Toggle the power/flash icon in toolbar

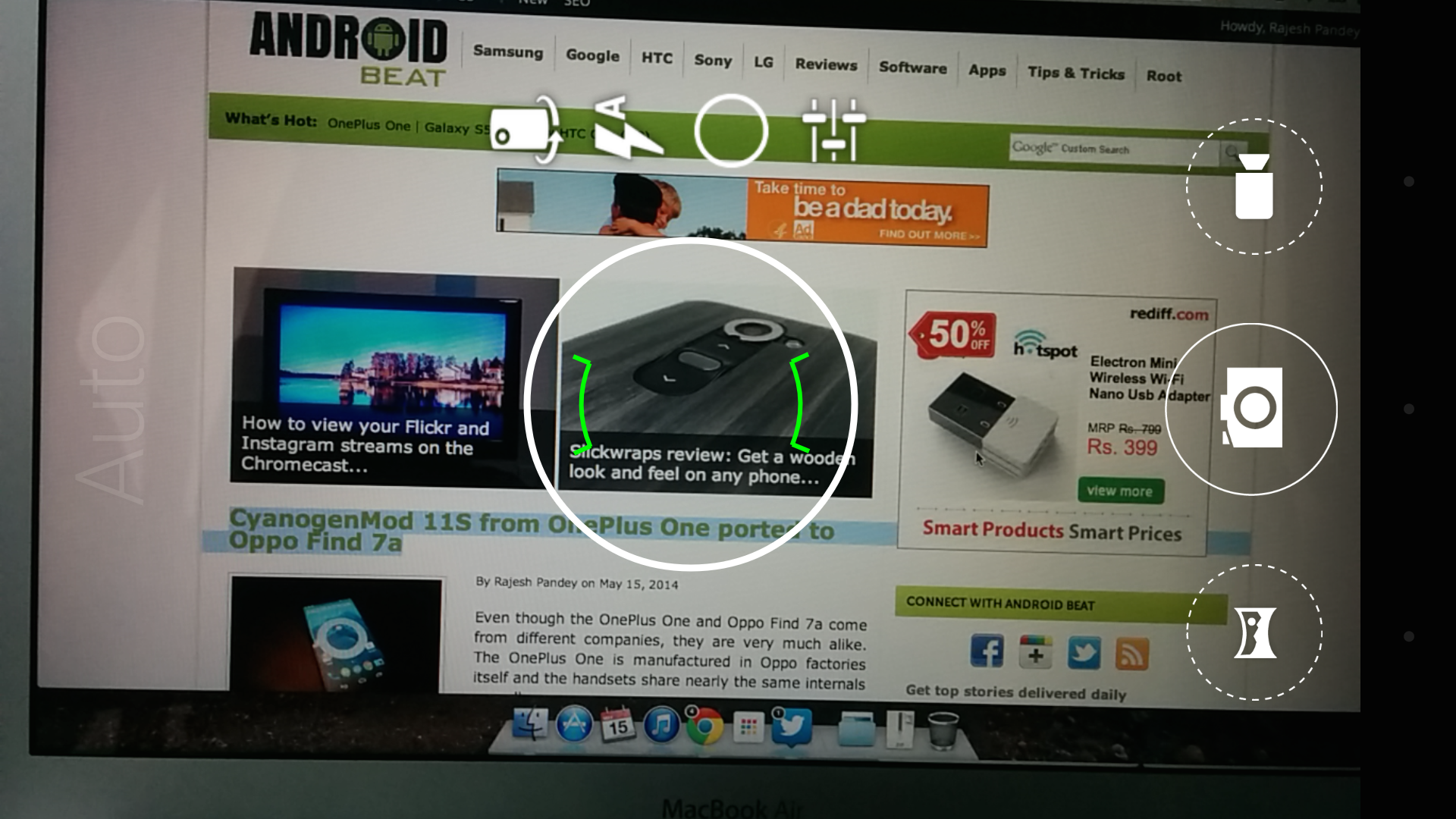point(623,128)
